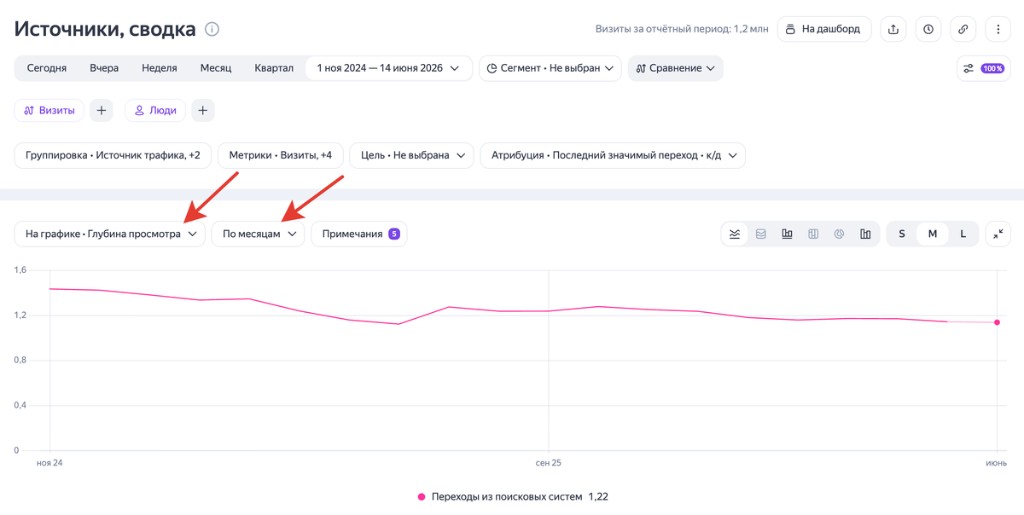This screenshot has width=1024, height=515.
Task: Set chart size to L
Action: [x=963, y=234]
